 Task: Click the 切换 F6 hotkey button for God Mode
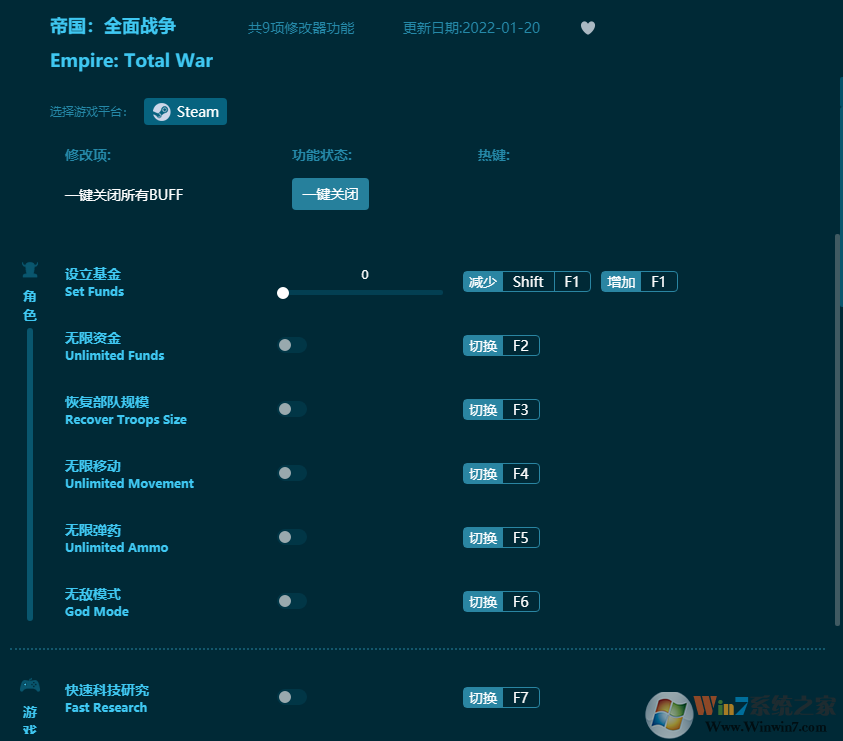[500, 601]
